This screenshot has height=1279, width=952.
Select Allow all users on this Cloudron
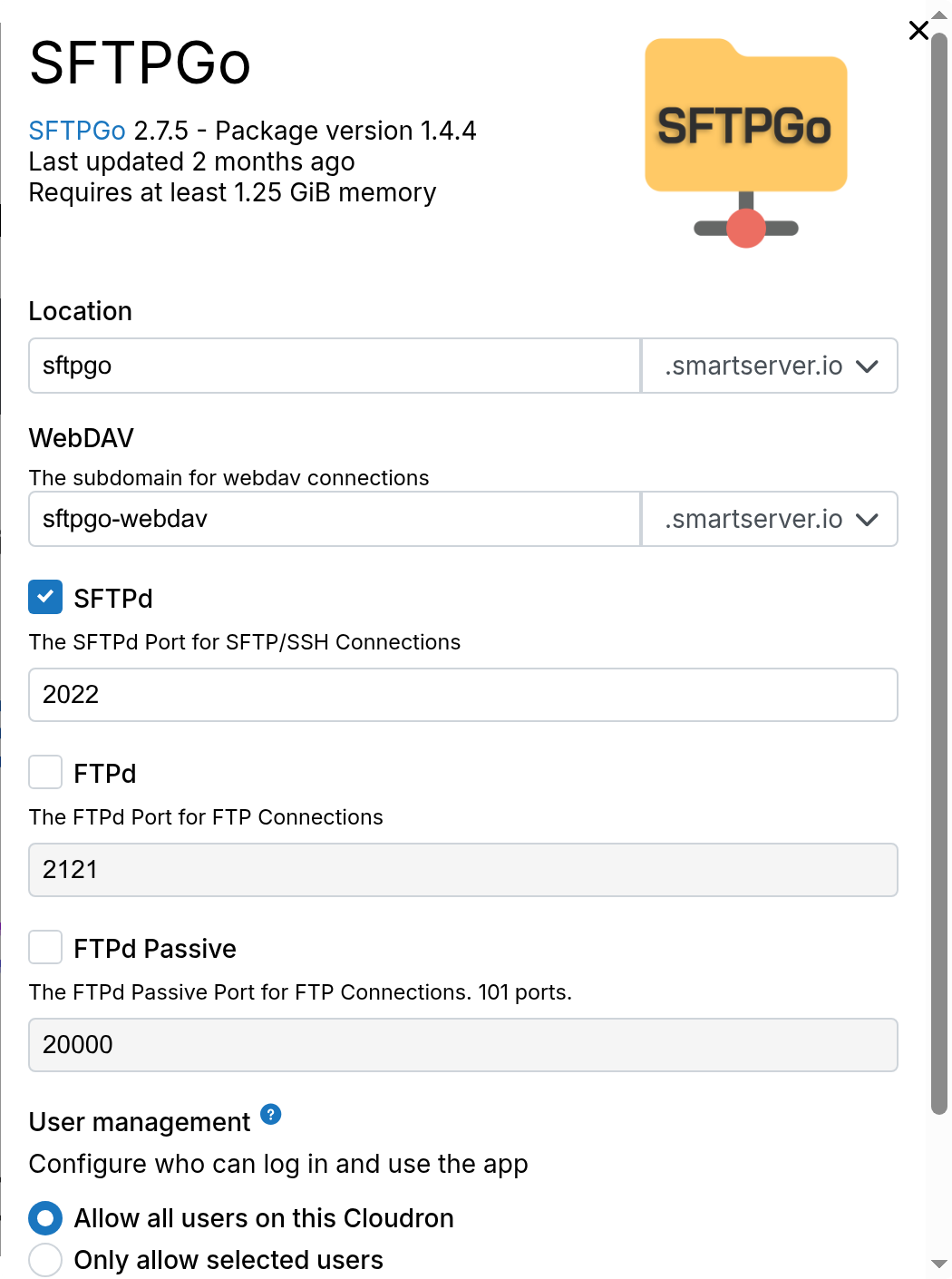coord(45,1218)
